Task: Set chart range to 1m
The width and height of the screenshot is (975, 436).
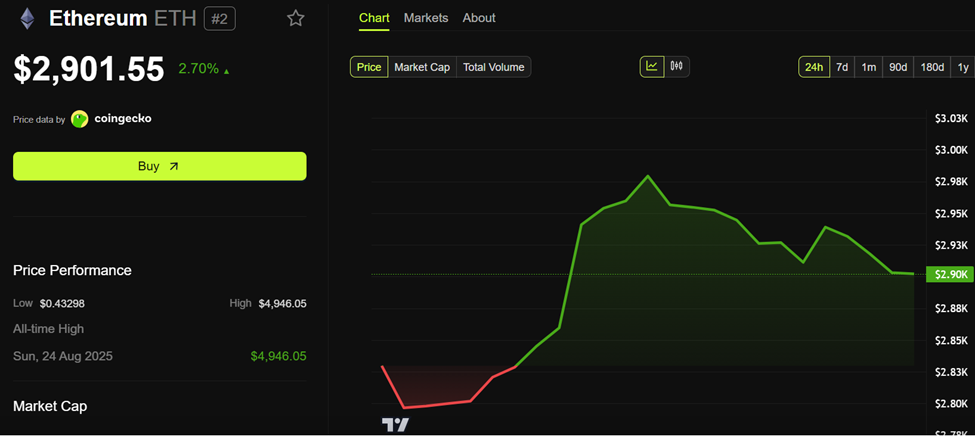Action: coord(869,67)
